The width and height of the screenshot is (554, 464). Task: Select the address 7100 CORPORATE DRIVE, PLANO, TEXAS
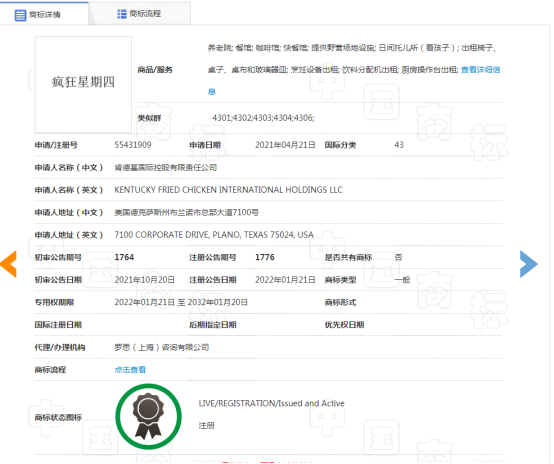point(214,235)
